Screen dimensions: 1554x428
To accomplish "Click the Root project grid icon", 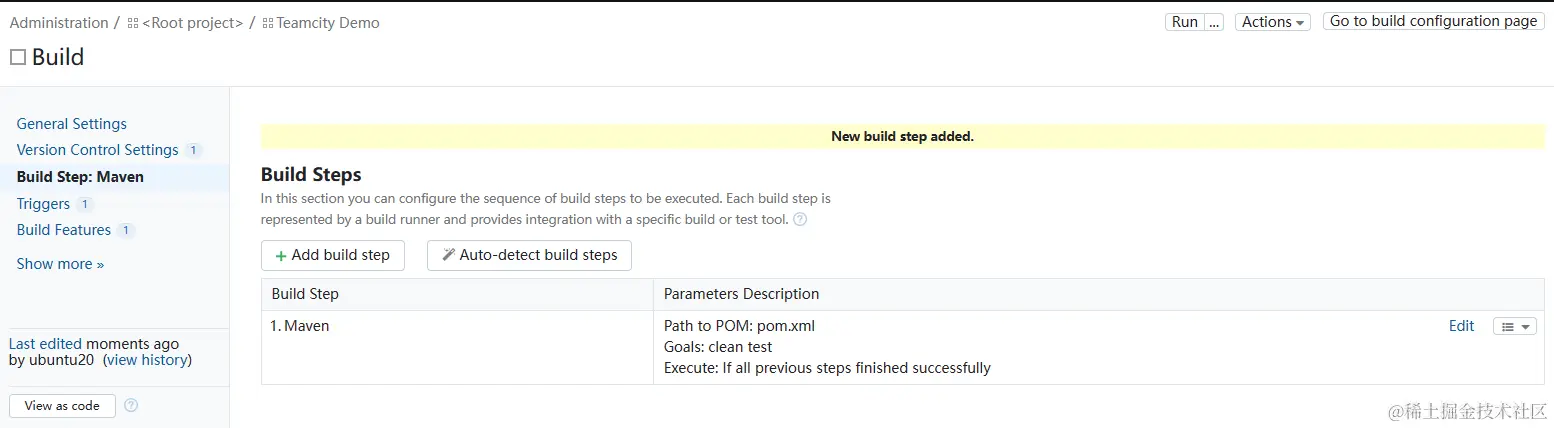I will (x=133, y=23).
